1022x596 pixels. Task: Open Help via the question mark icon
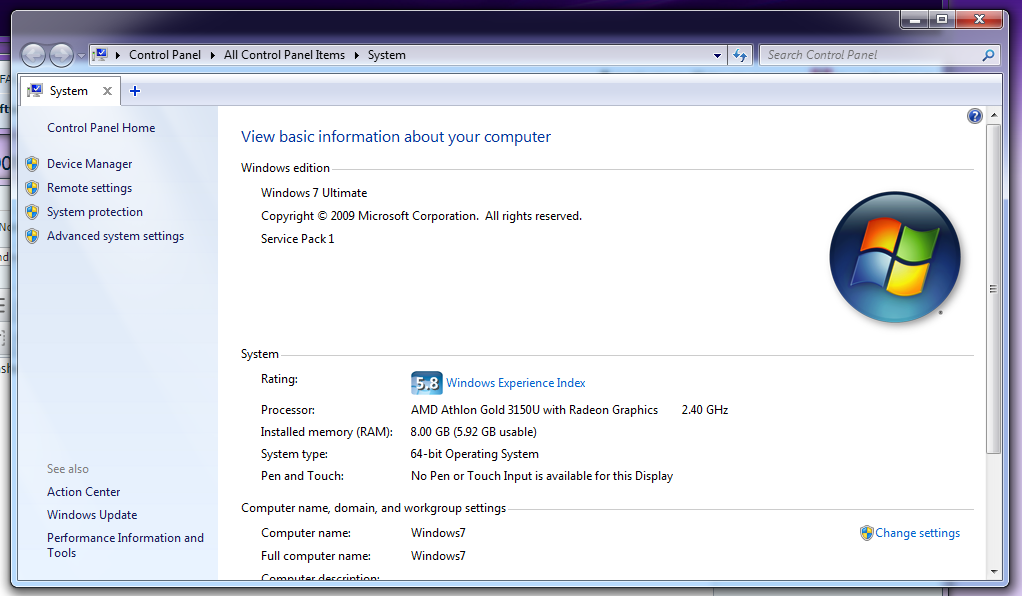pyautogui.click(x=975, y=116)
